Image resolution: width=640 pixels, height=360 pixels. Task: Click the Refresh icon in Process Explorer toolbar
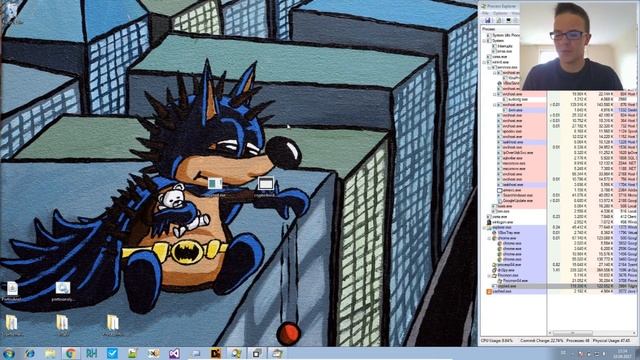[x=498, y=20]
